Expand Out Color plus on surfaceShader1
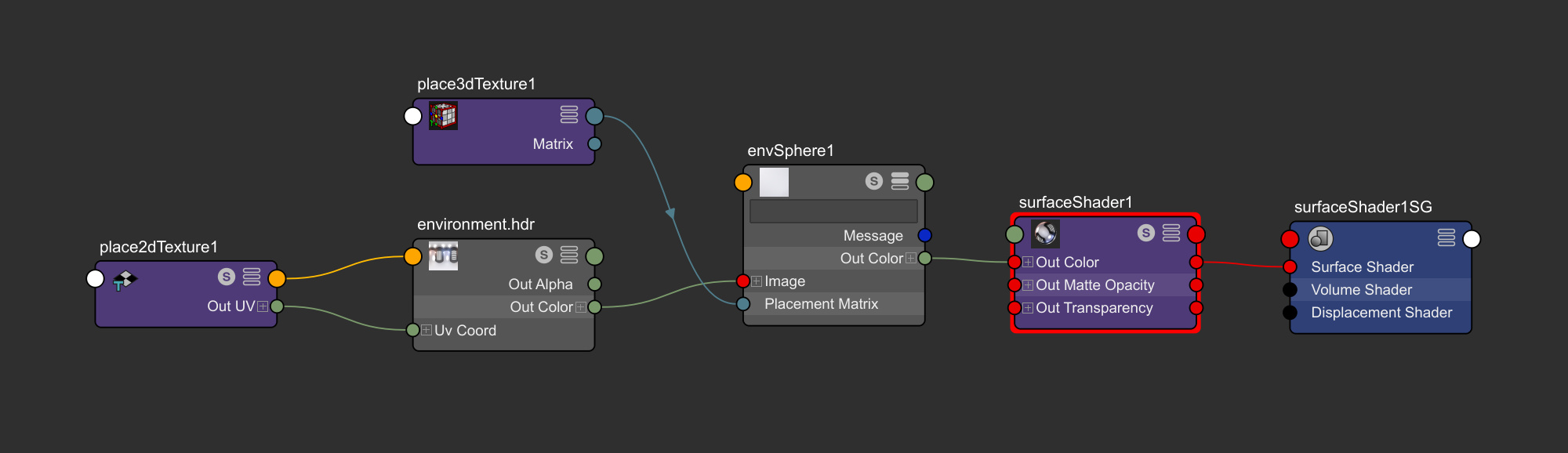This screenshot has height=453, width=1568. pyautogui.click(x=1028, y=263)
